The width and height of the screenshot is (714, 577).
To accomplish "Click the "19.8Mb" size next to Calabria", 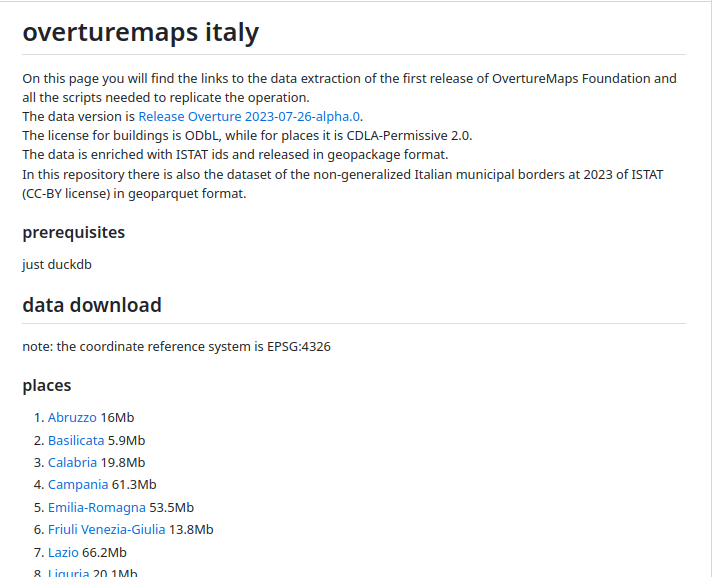I will pyautogui.click(x=122, y=463).
